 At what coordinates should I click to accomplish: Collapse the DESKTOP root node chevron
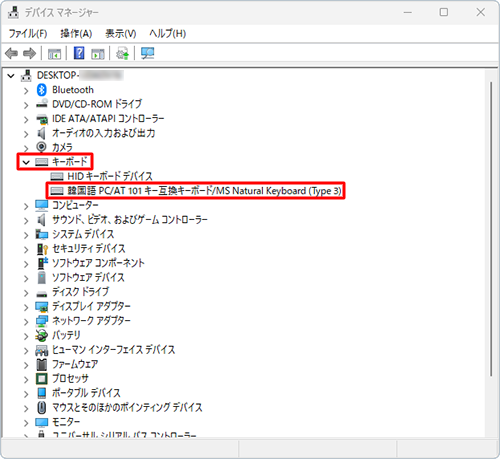11,76
